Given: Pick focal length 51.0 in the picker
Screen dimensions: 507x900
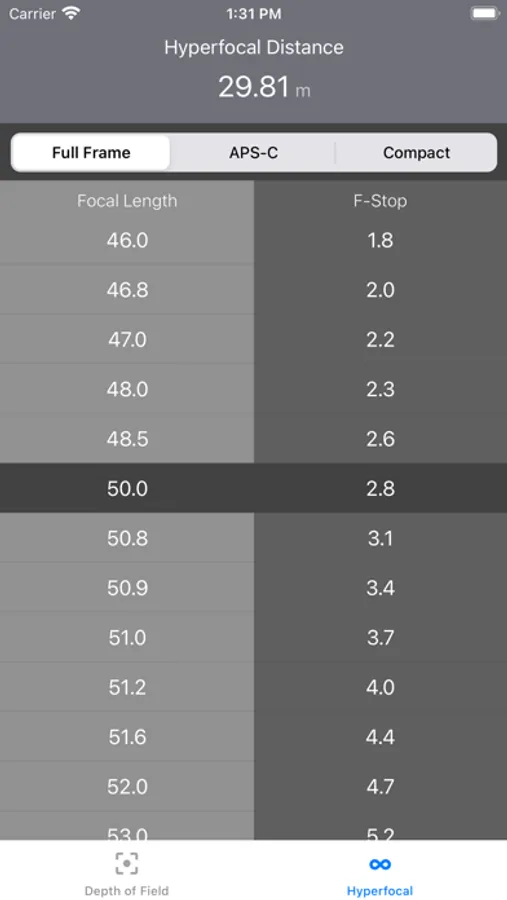Looking at the screenshot, I should click(127, 638).
